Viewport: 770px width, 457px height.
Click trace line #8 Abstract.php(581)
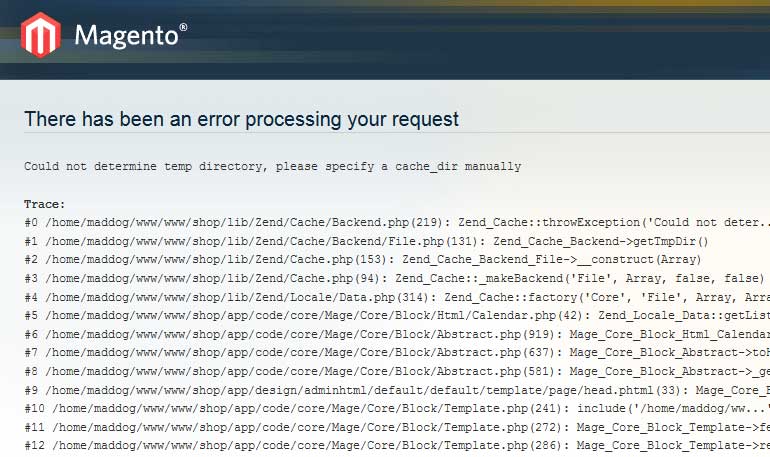397,372
